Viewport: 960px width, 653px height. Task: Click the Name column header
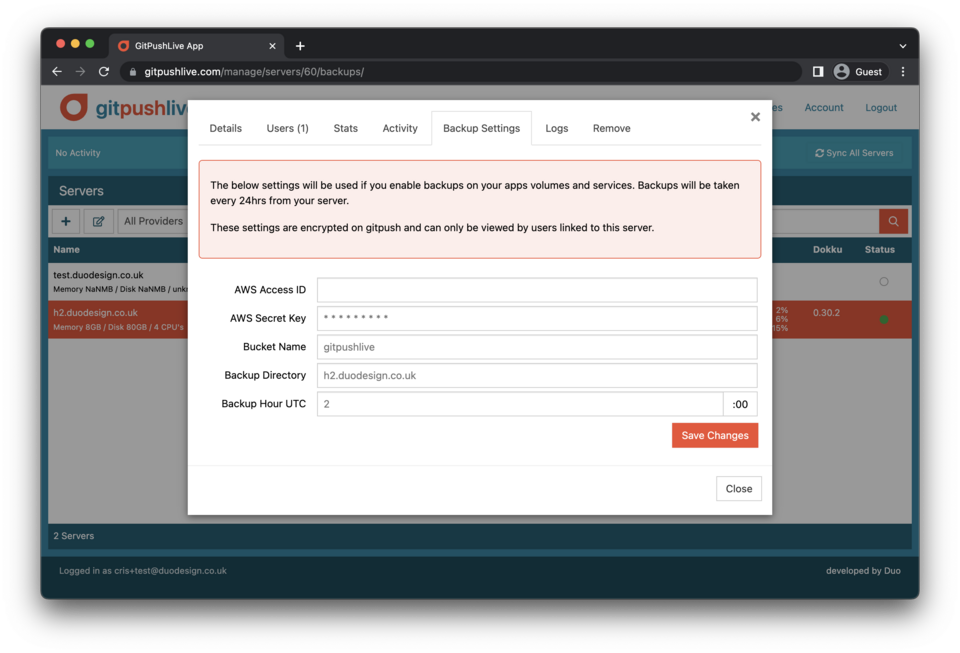point(66,250)
